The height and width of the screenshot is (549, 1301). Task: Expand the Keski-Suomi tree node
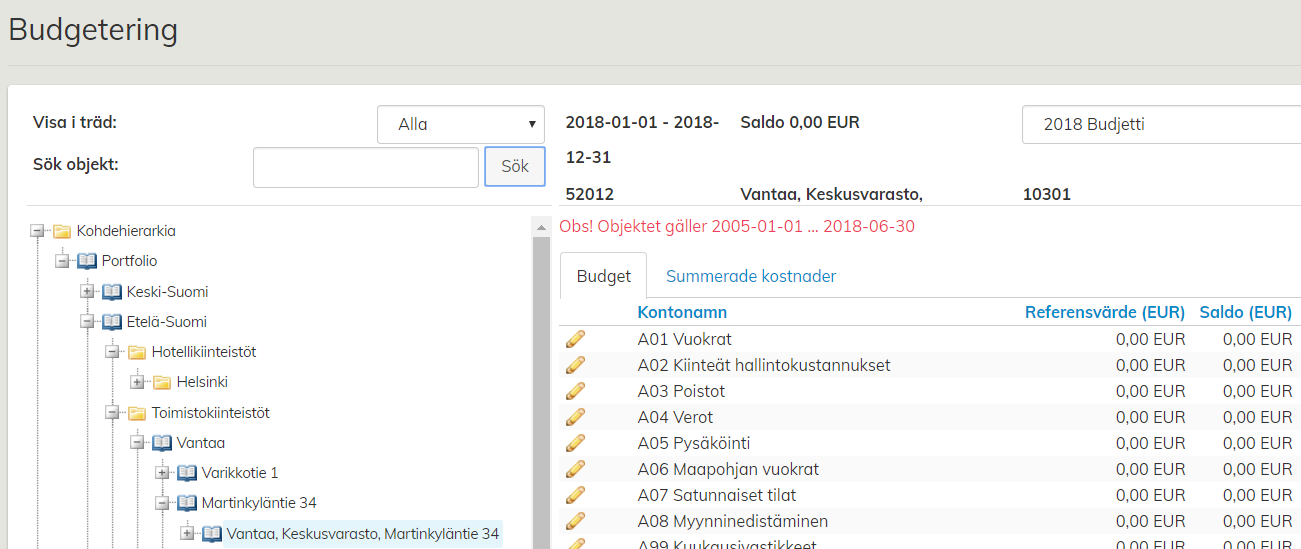click(87, 292)
